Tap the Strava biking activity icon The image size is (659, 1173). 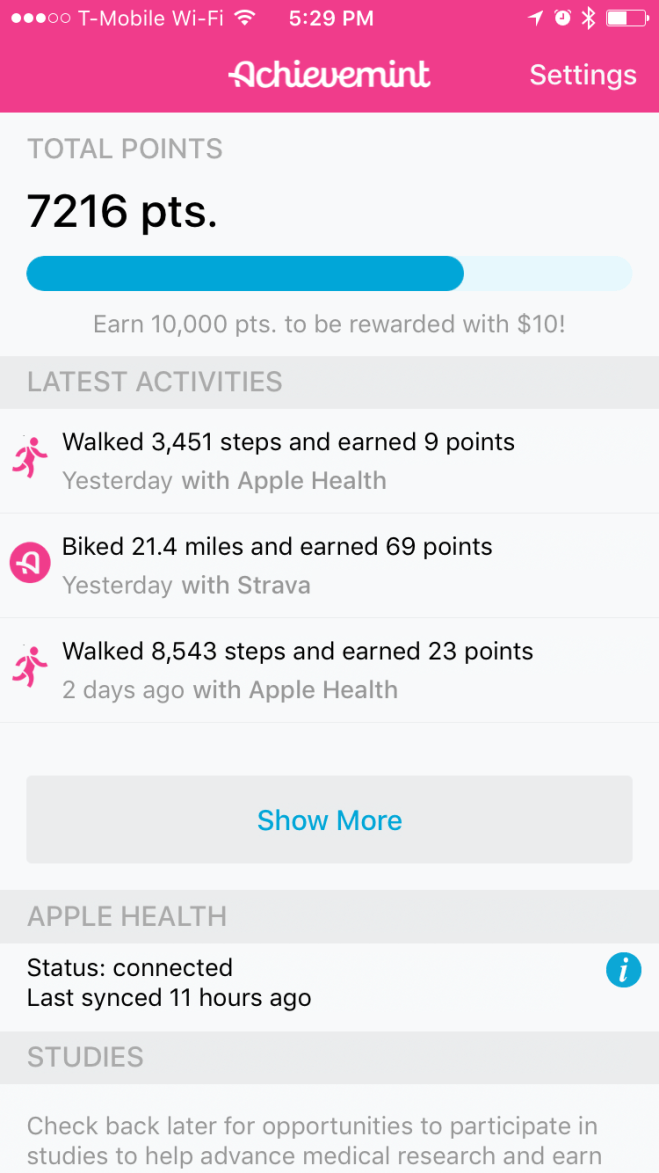(30, 564)
